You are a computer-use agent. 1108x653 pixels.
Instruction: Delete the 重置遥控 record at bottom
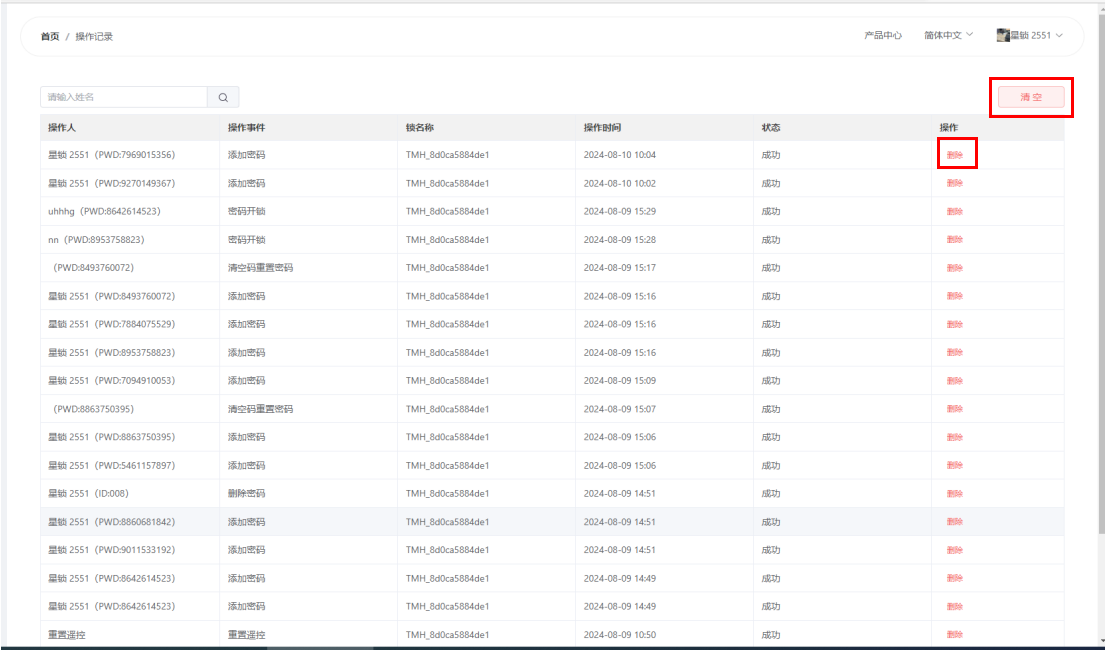(x=955, y=635)
